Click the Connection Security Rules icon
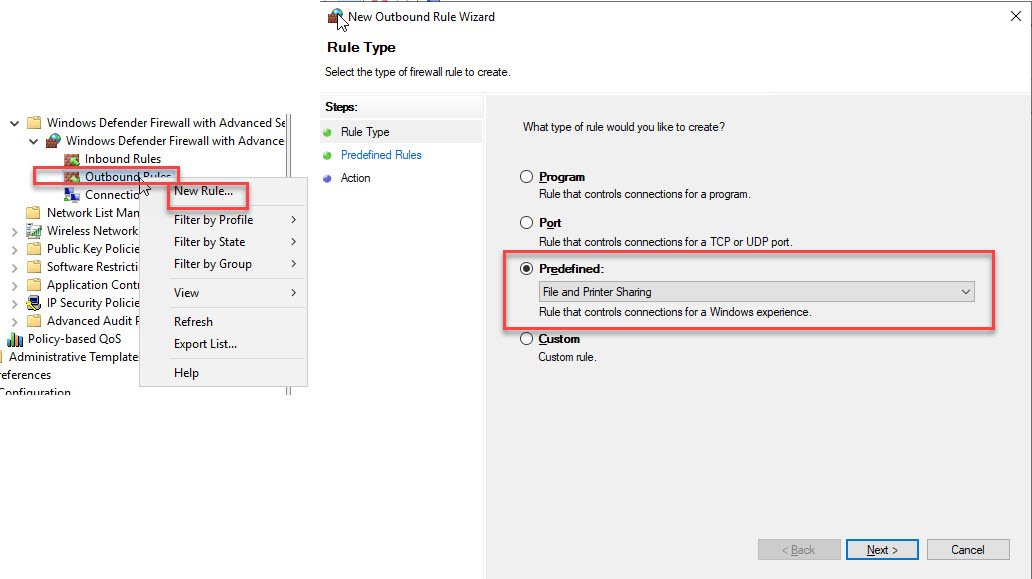Viewport: 1032px width, 579px height. pyautogui.click(x=72, y=195)
